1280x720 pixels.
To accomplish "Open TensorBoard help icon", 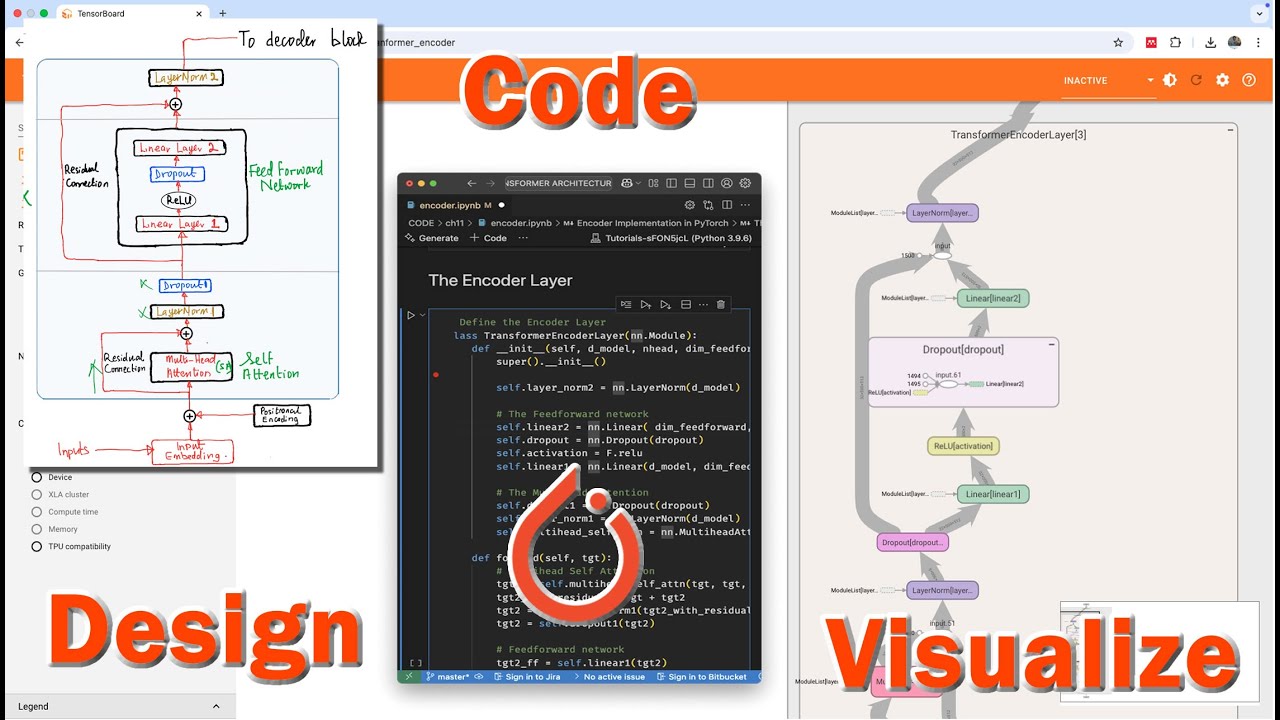I will (x=1249, y=80).
